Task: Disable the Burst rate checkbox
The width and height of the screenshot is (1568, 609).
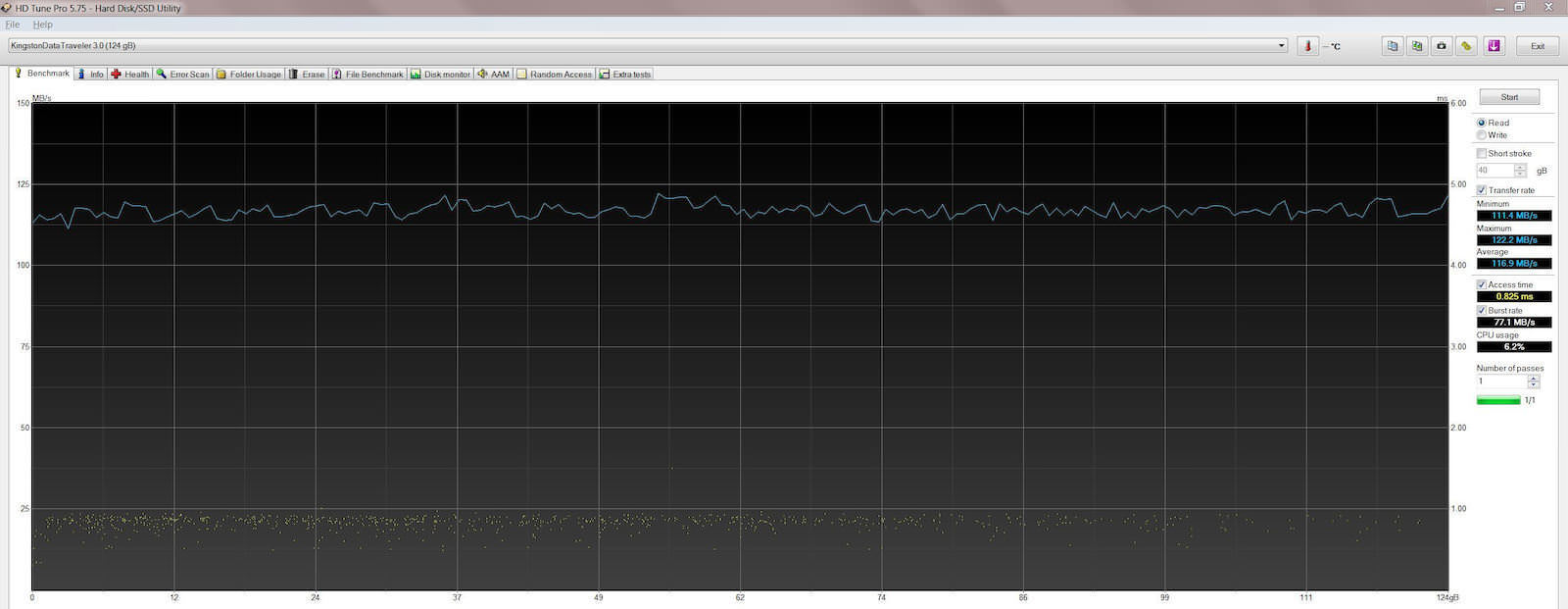Action: (1482, 311)
